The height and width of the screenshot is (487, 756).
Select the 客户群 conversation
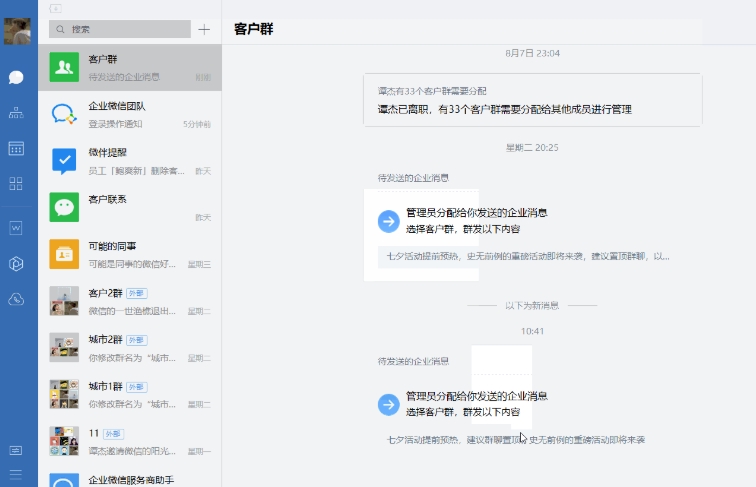click(x=130, y=67)
